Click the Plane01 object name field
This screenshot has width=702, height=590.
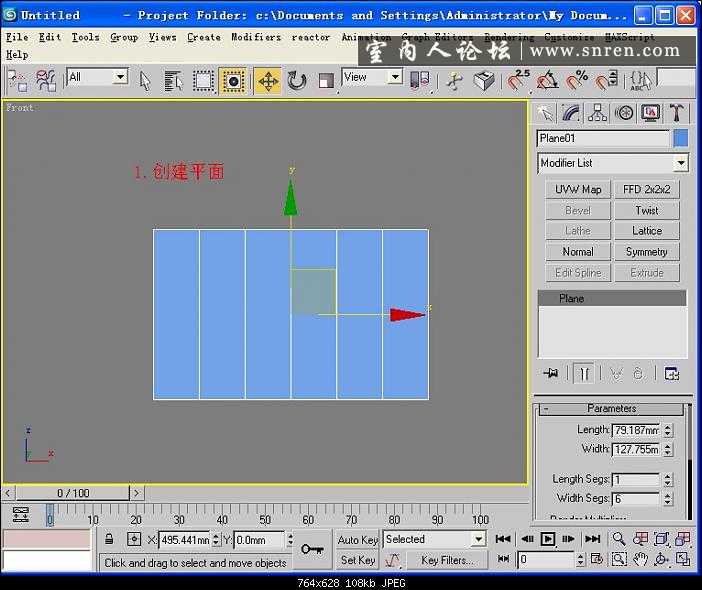click(603, 139)
